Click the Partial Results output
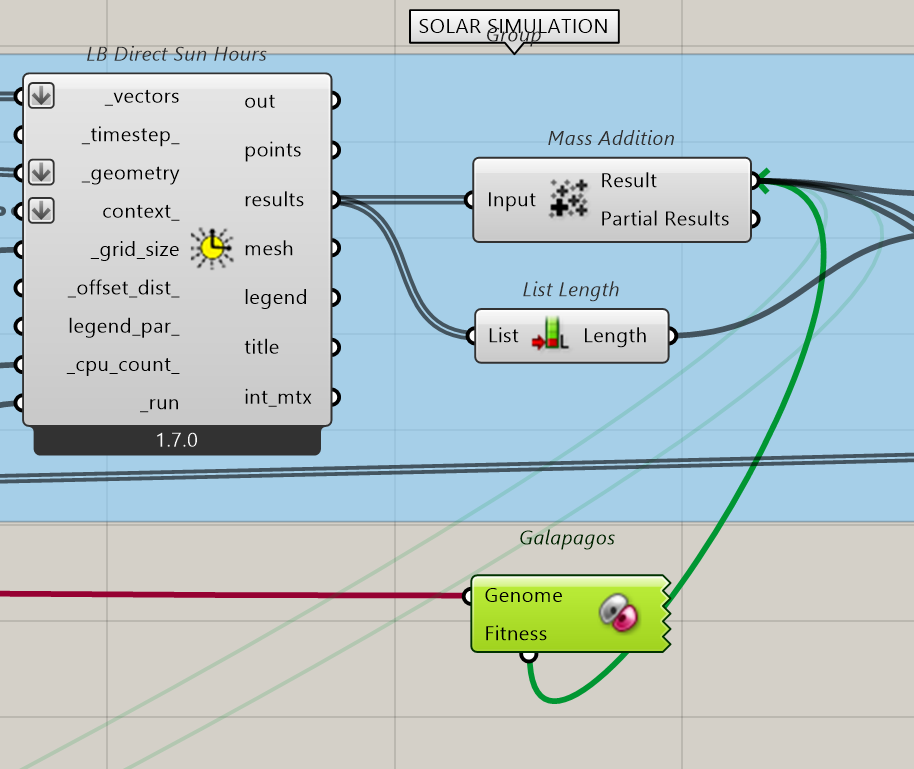914x769 pixels. (664, 219)
